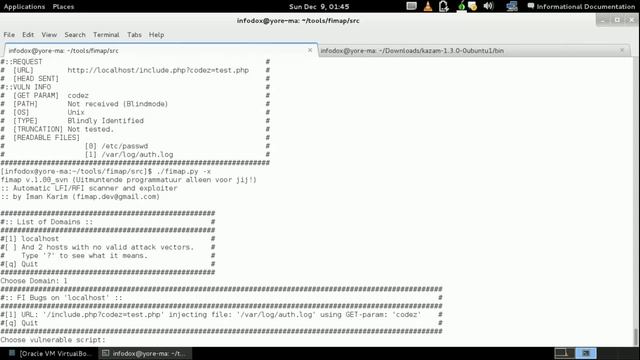Click the '#[q] Quit' line under List of Domains

[19, 264]
